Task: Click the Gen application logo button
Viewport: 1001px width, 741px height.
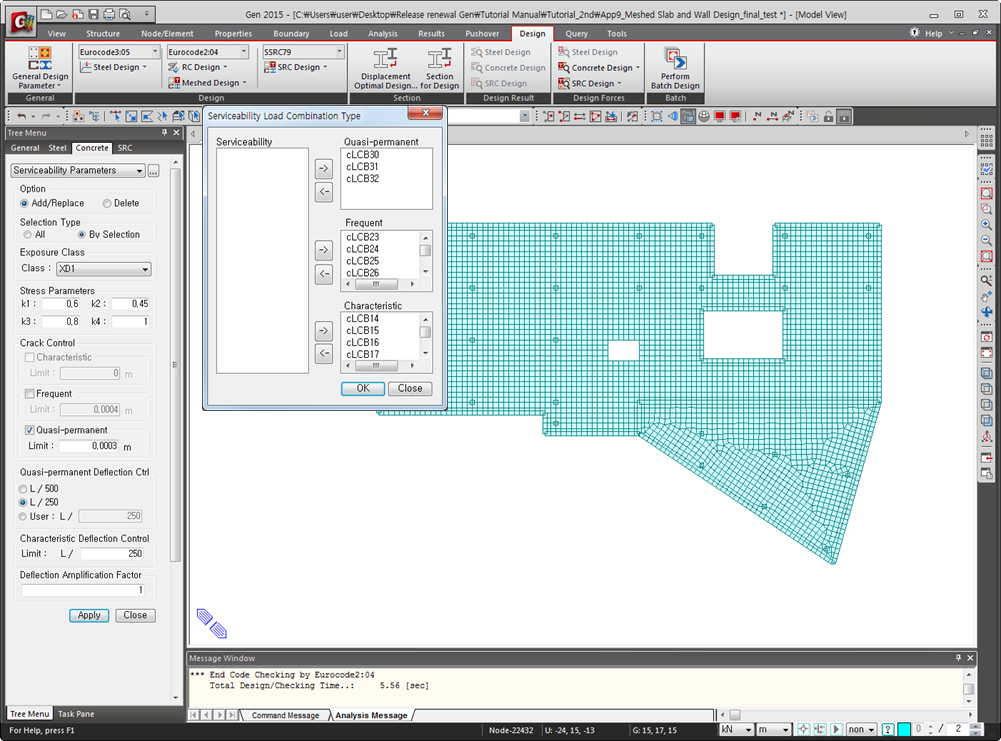Action: pos(23,22)
